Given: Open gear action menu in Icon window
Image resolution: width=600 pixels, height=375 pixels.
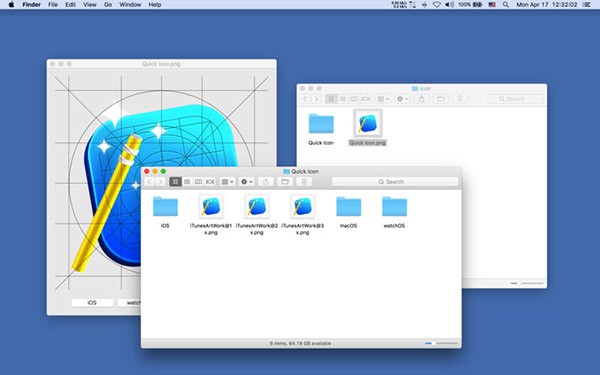Looking at the screenshot, I should (x=403, y=99).
